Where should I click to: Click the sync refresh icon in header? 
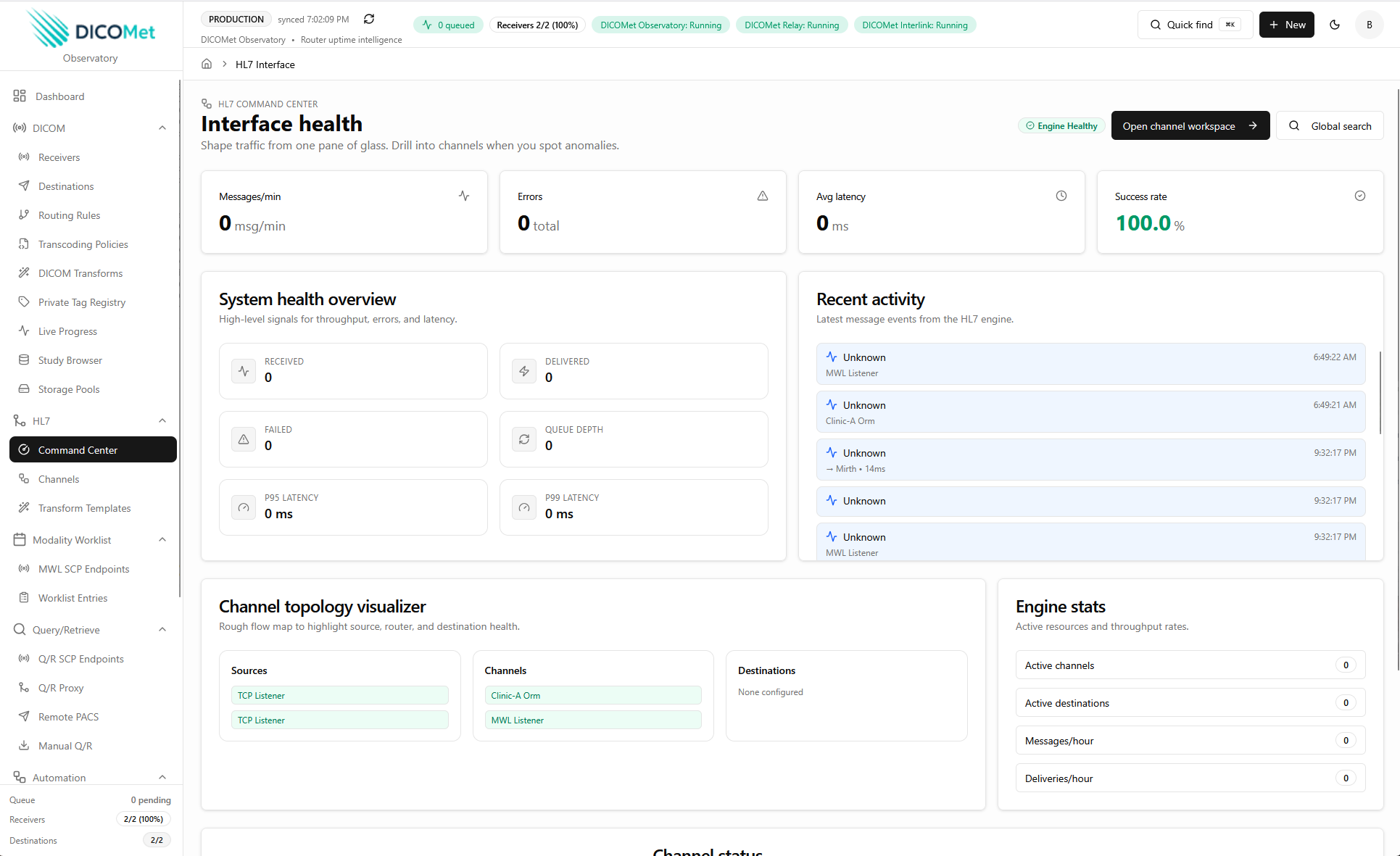(369, 19)
